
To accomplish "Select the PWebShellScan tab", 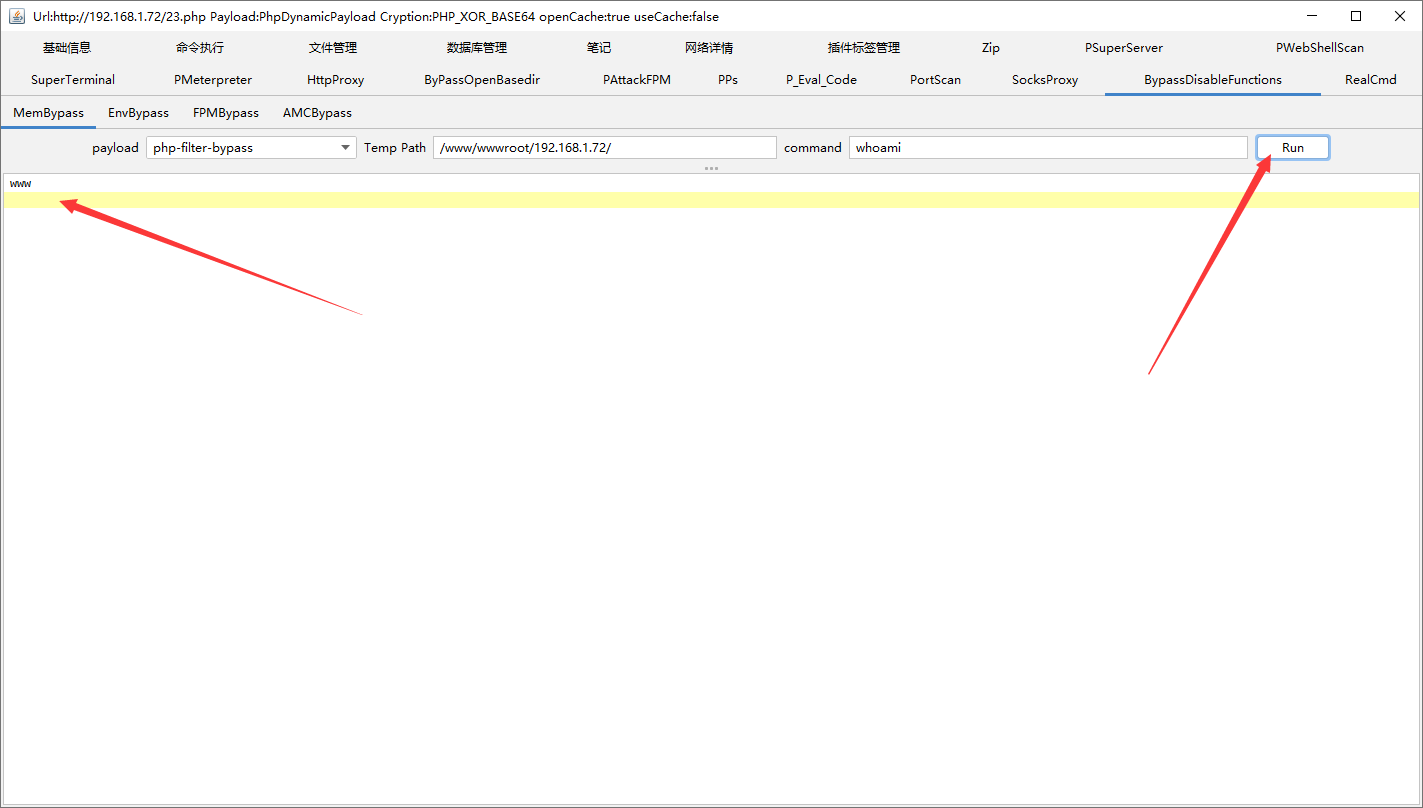I will click(x=1319, y=48).
